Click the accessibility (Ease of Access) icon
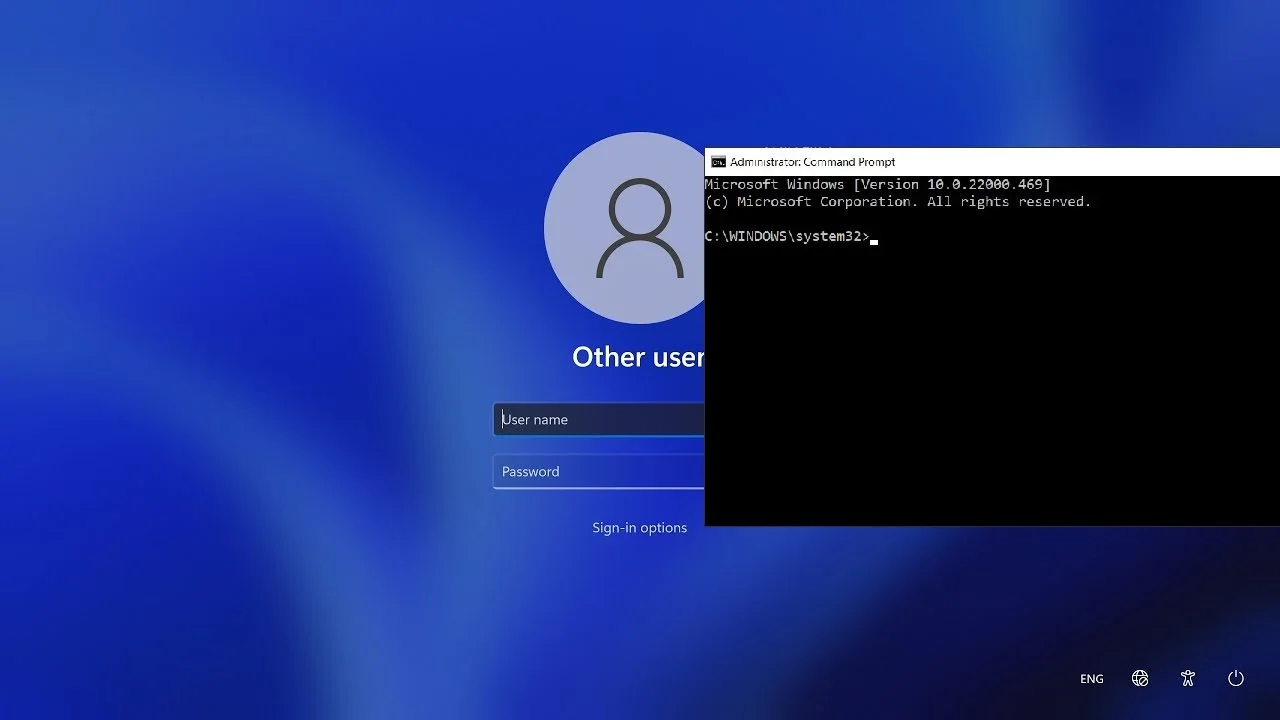 point(1188,678)
